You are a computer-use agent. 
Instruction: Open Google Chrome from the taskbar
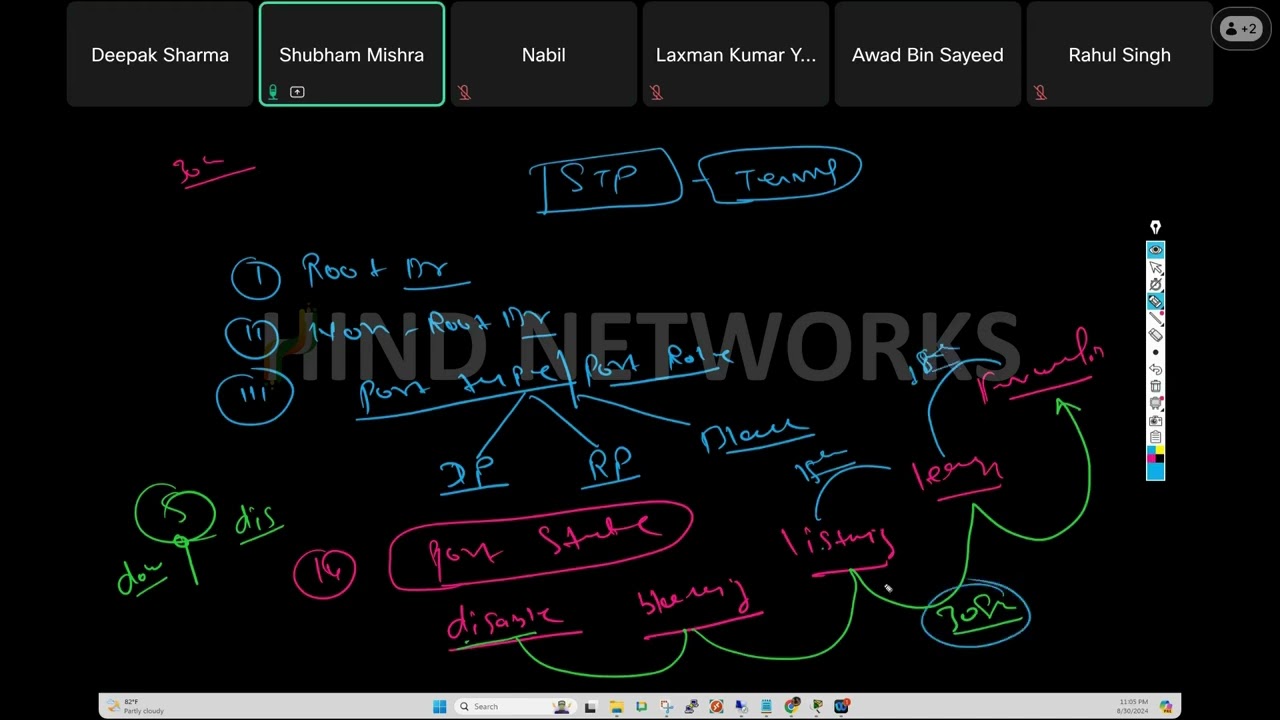pyautogui.click(x=791, y=706)
